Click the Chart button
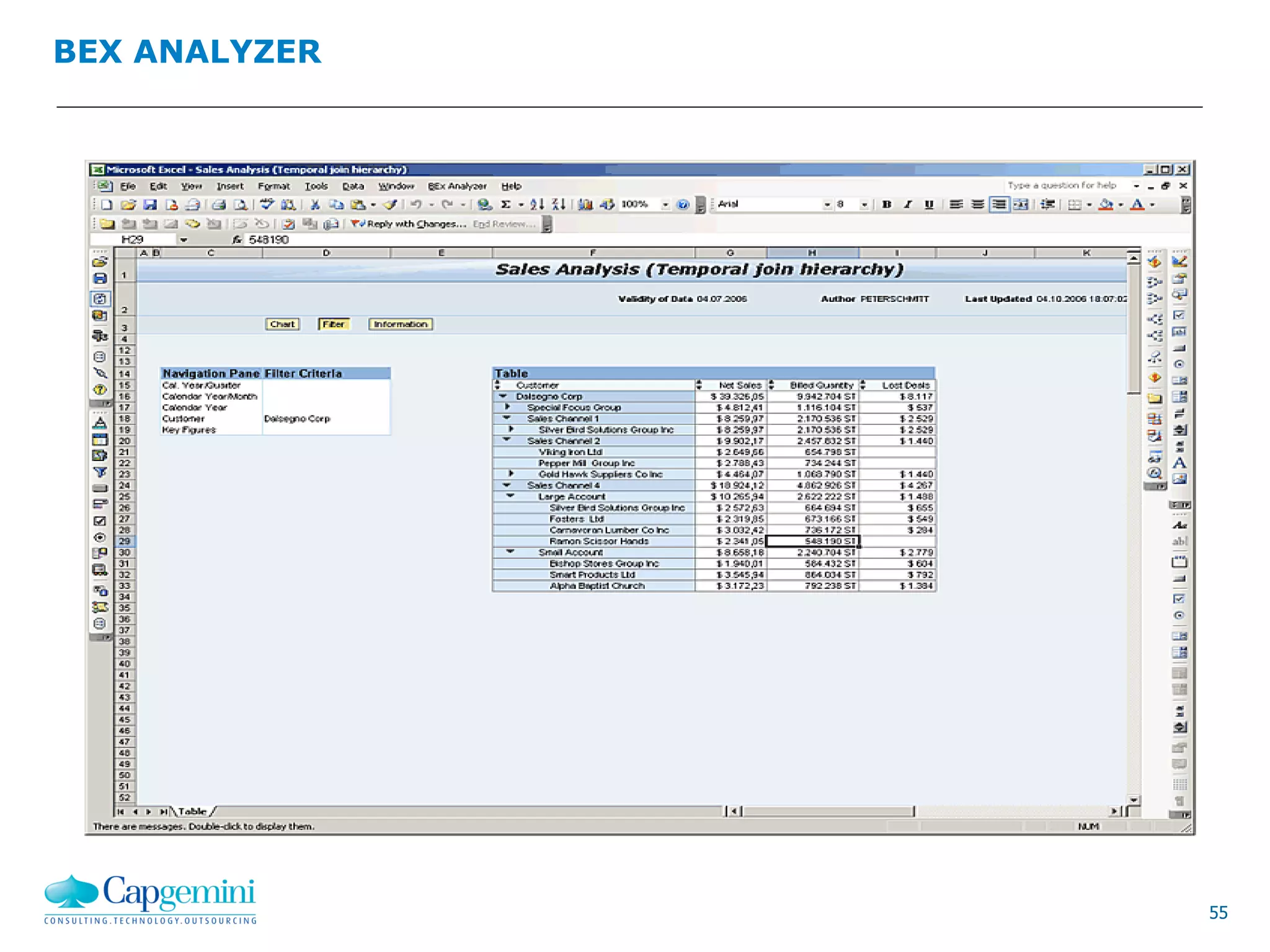Screen dimensions: 1270x952 click(x=283, y=324)
